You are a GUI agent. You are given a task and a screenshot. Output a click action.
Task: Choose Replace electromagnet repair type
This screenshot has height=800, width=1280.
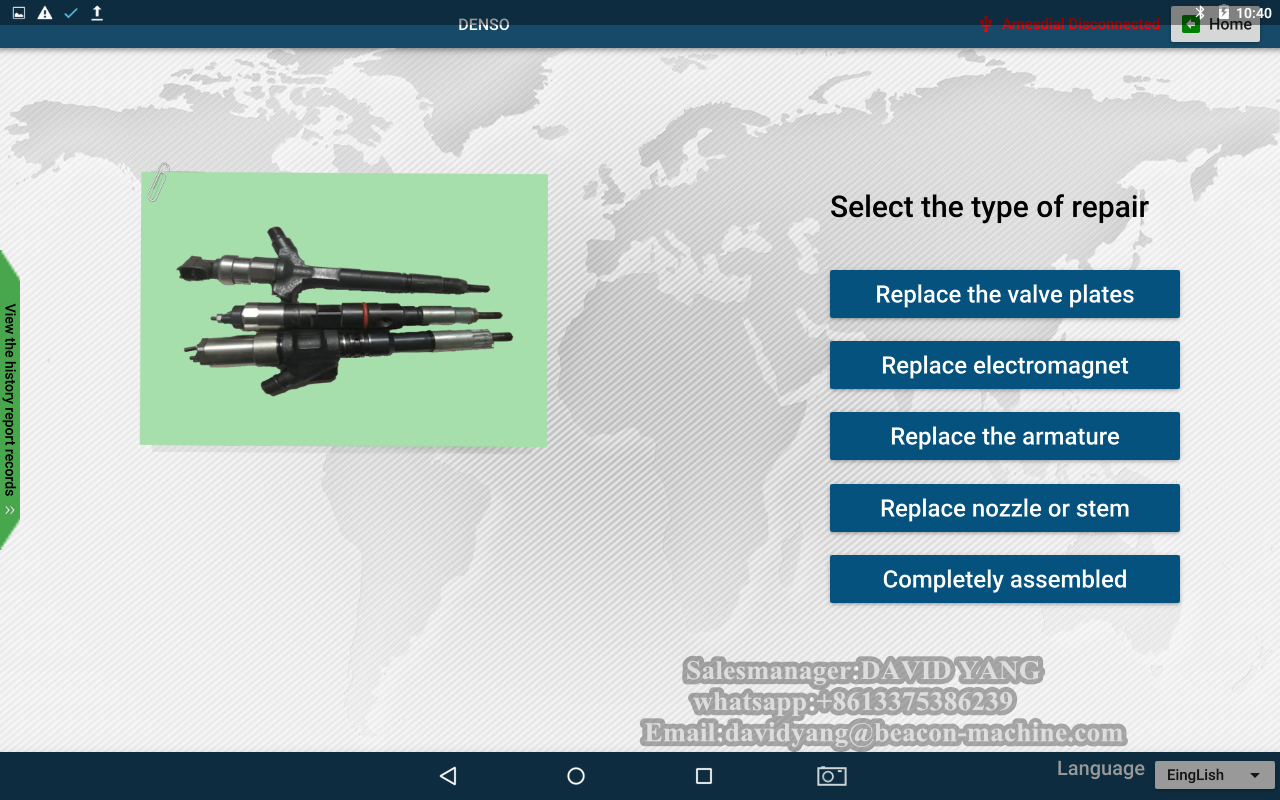pos(1004,366)
